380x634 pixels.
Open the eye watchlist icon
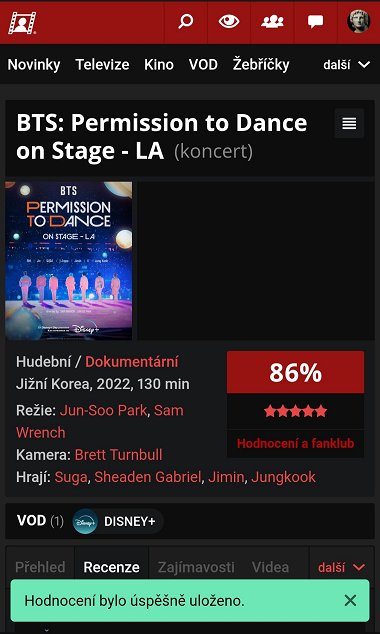229,22
